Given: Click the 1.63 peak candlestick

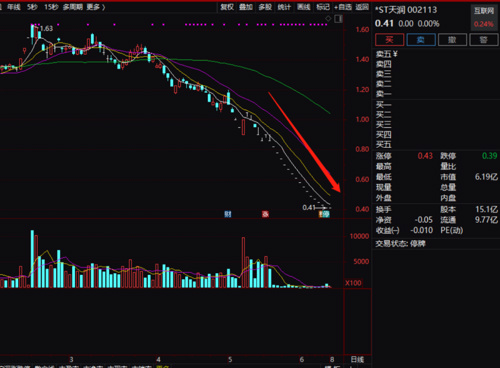Looking at the screenshot, I should [32, 32].
